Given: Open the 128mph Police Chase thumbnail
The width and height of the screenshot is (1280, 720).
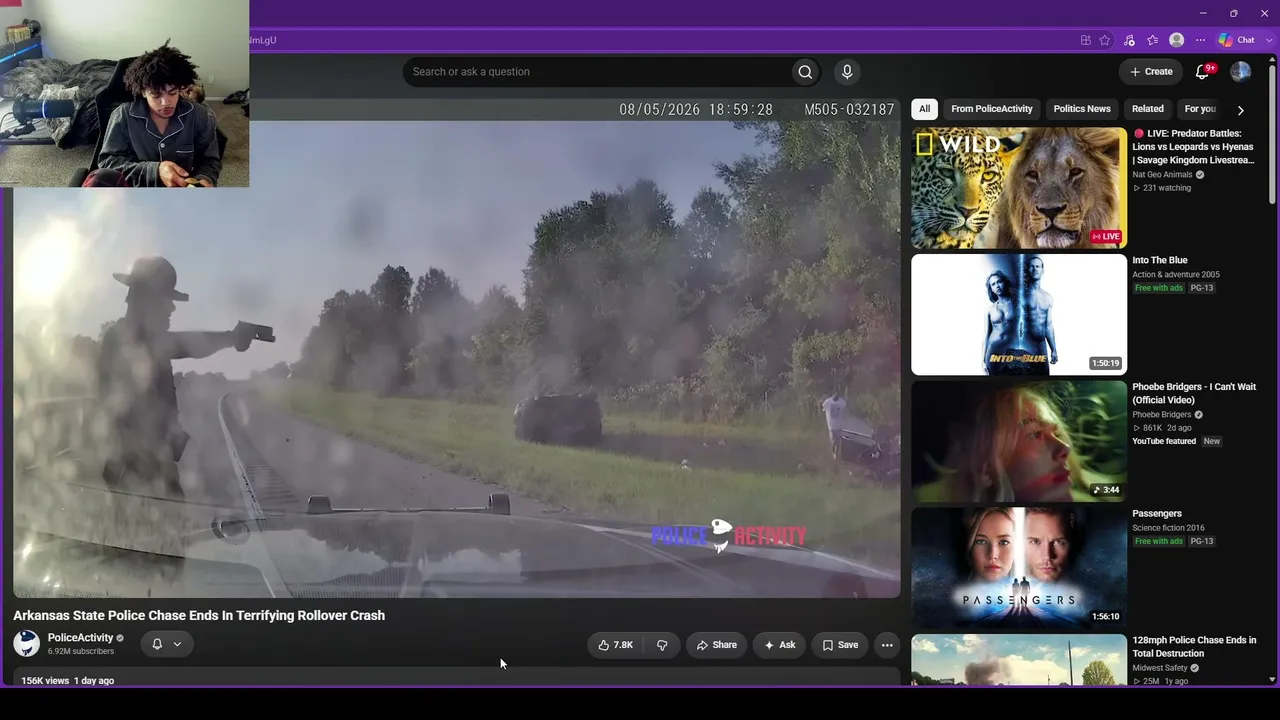Looking at the screenshot, I should click(1019, 660).
